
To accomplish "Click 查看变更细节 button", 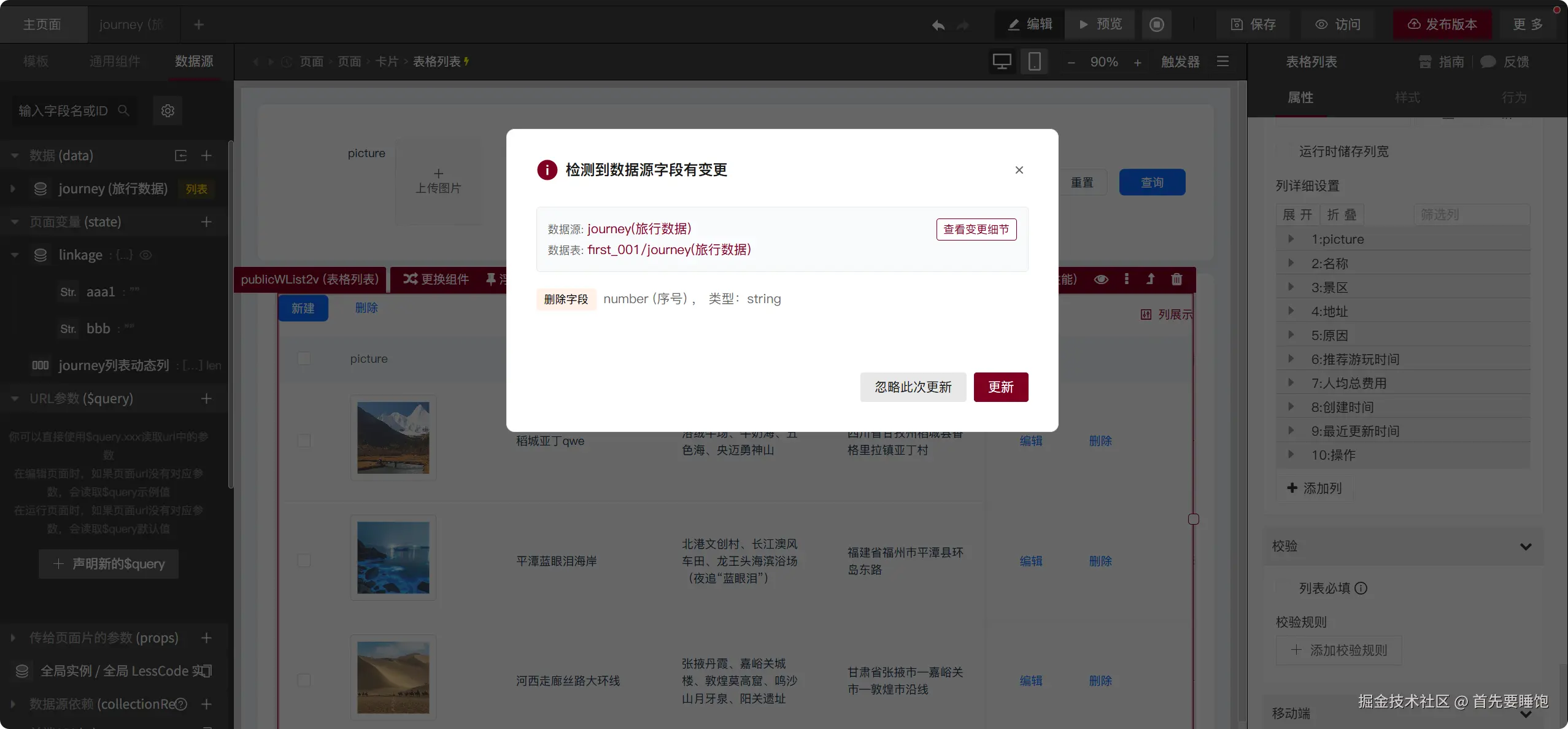I will click(x=976, y=229).
